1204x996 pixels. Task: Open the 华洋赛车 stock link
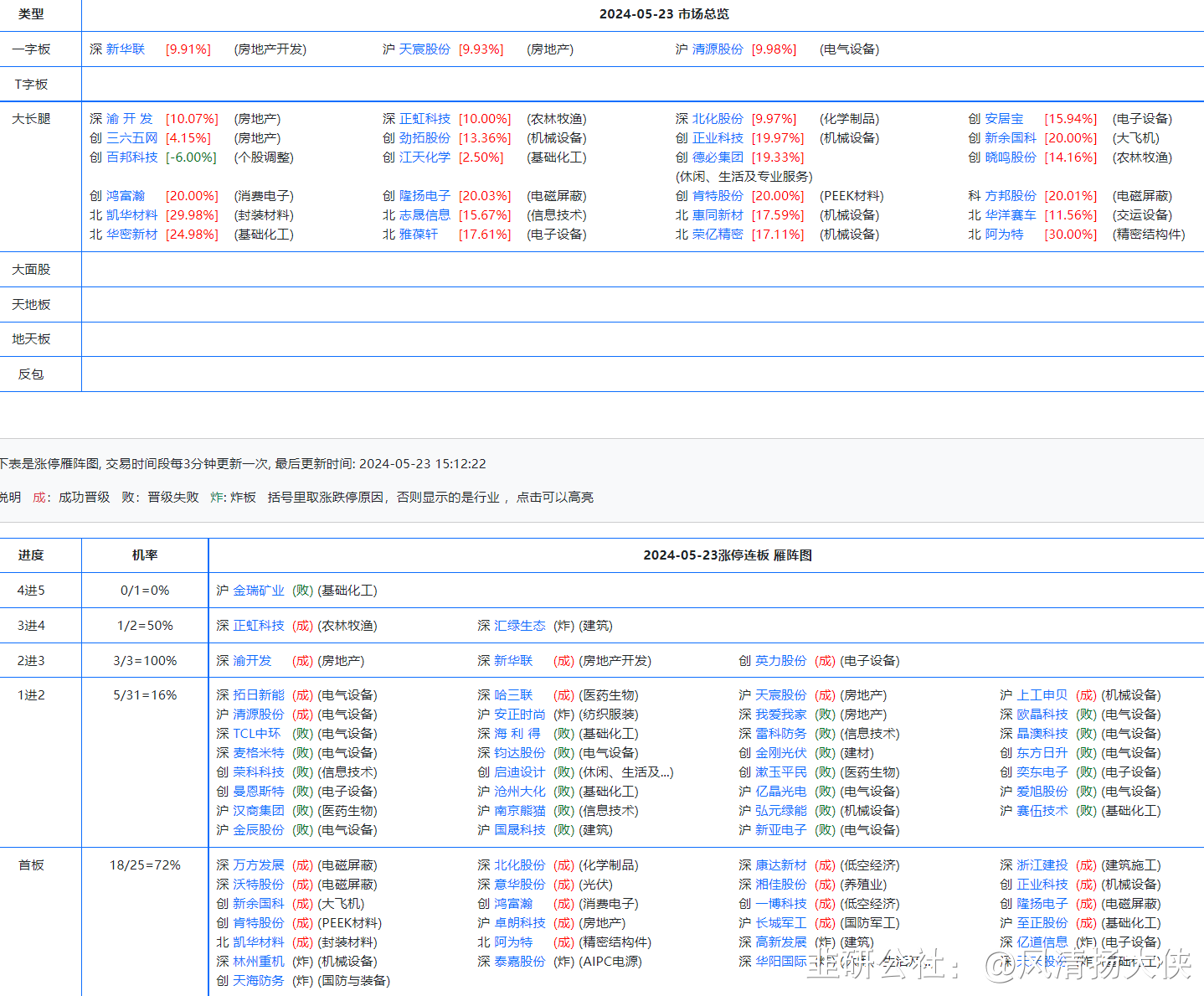[1011, 215]
